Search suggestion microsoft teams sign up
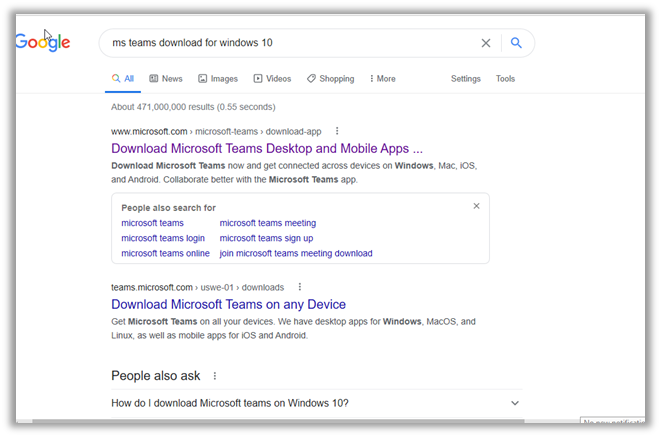661x437 pixels. pyautogui.click(x=266, y=238)
